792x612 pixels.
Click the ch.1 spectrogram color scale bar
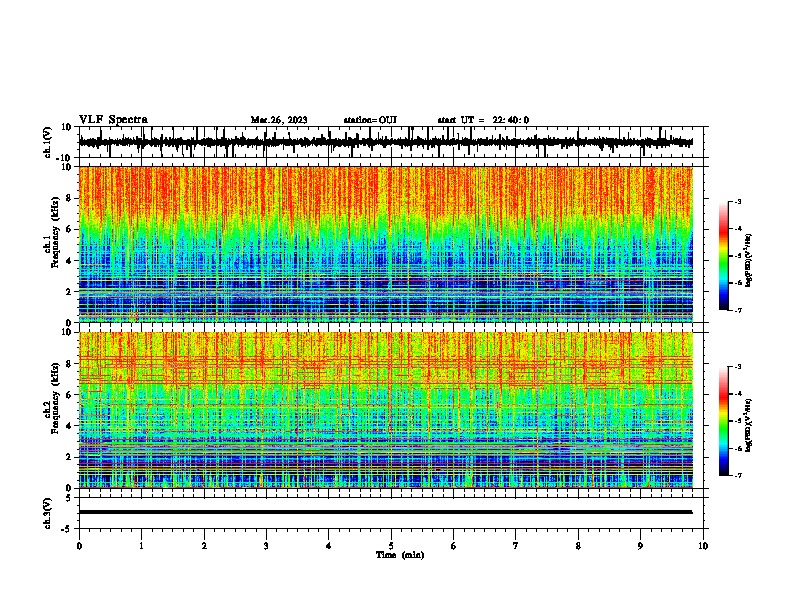pyautogui.click(x=723, y=256)
